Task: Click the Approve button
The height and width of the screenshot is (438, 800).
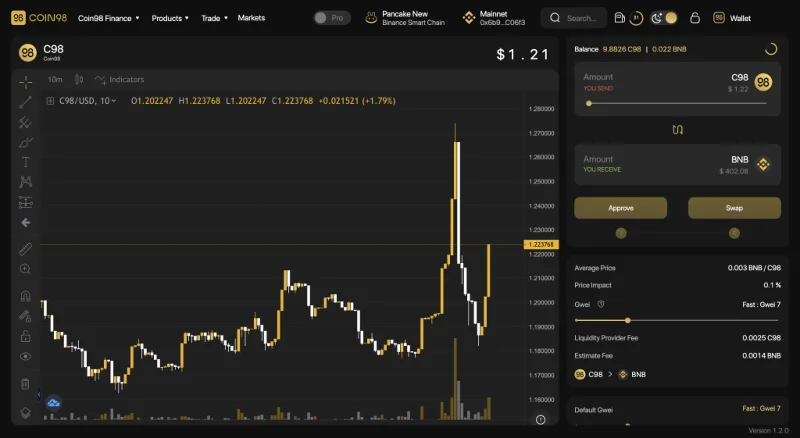Action: pyautogui.click(x=620, y=208)
